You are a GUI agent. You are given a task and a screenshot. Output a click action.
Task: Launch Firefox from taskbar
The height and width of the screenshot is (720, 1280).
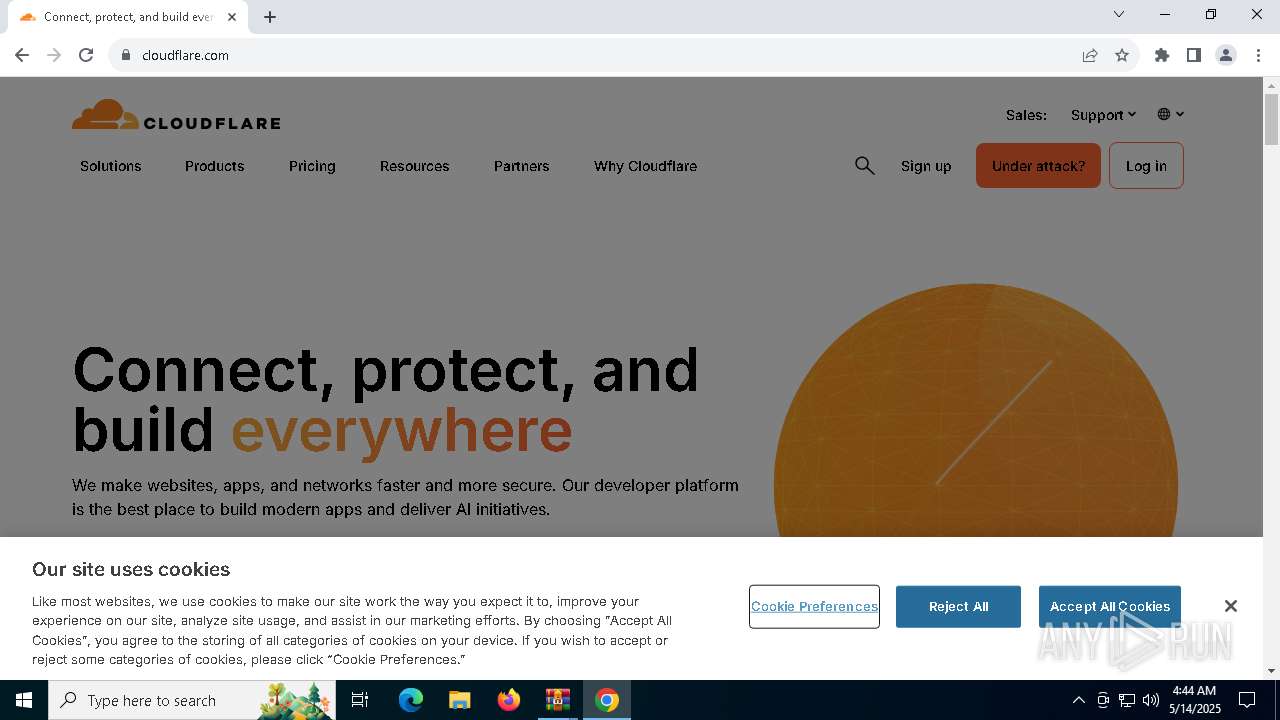(509, 700)
